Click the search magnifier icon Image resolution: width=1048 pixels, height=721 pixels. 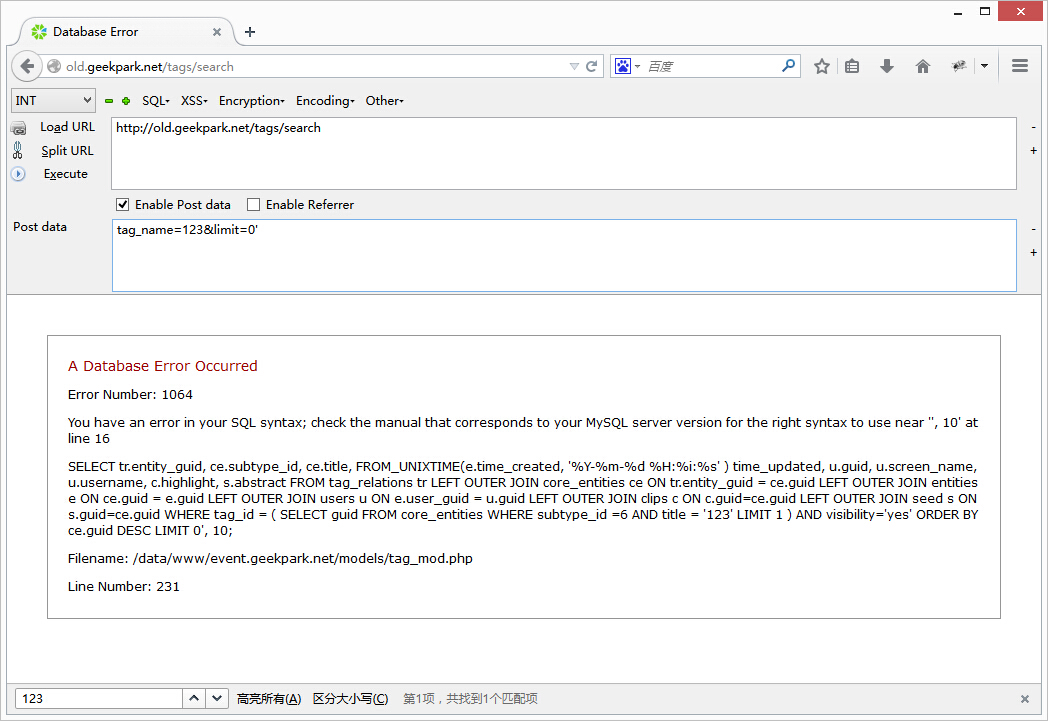[789, 65]
